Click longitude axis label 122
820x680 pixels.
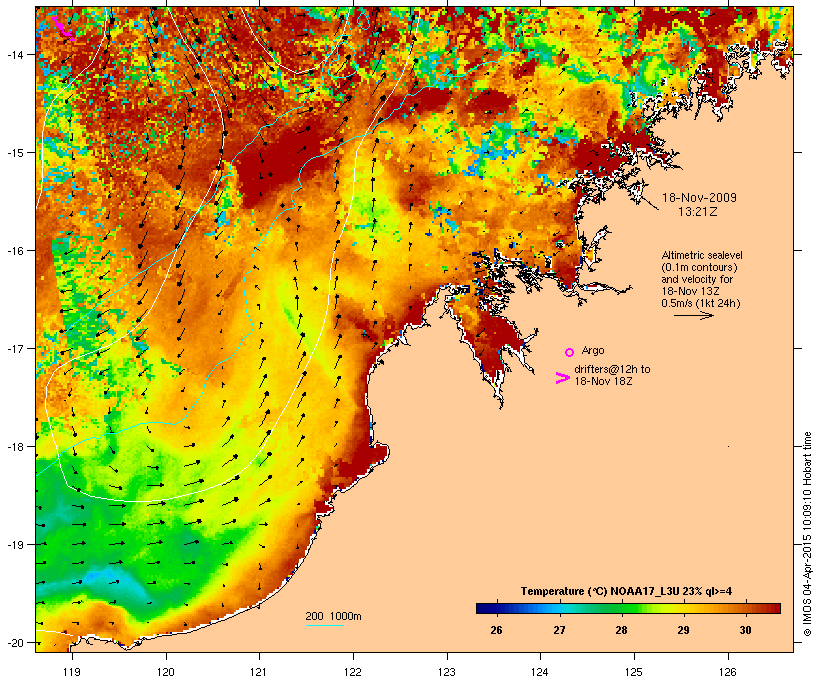[353, 672]
